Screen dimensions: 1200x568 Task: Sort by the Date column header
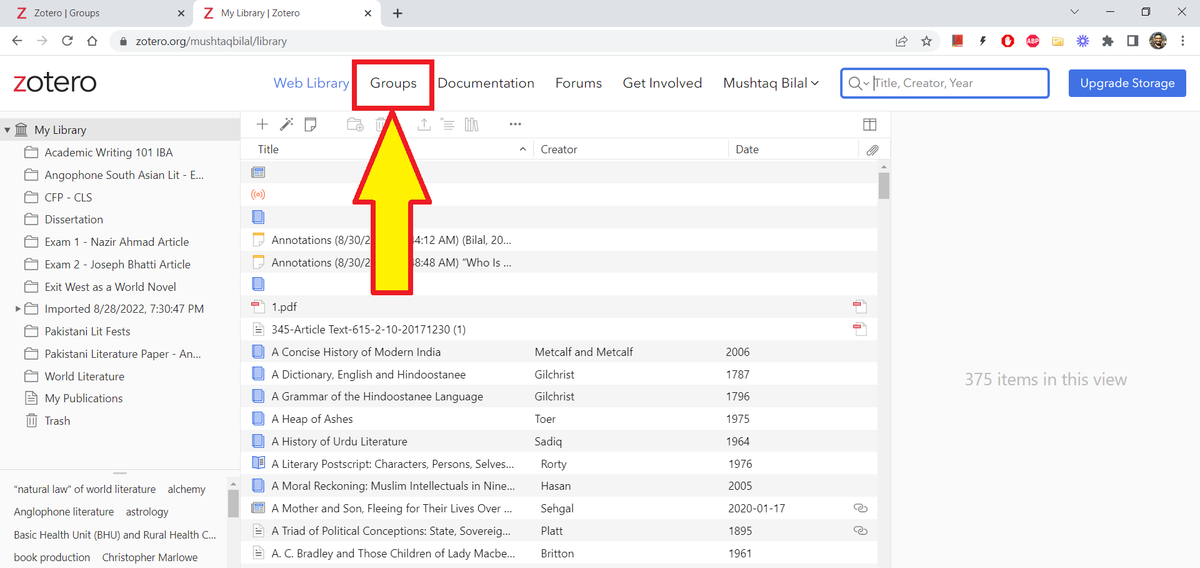(x=747, y=150)
